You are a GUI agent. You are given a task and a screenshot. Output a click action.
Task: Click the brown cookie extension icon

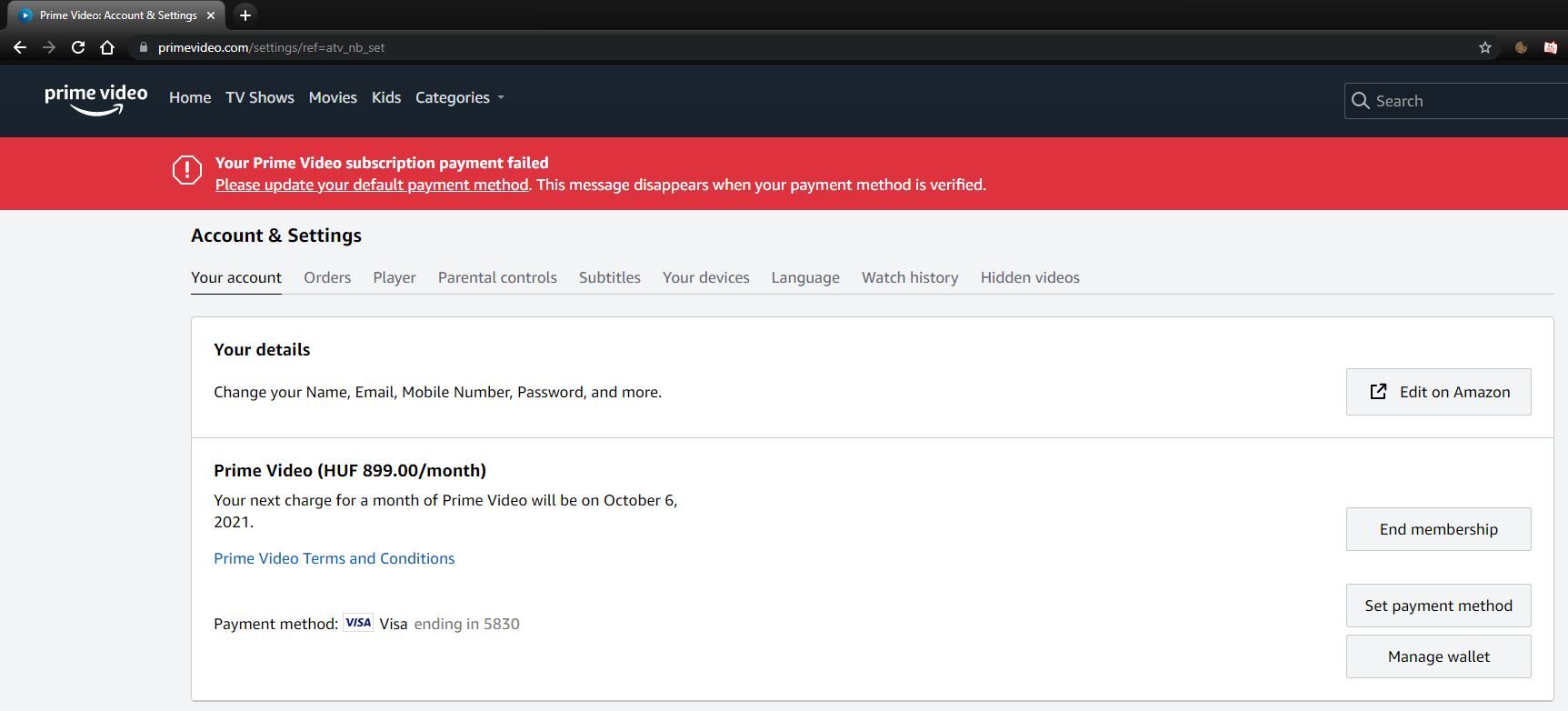pos(1521,47)
